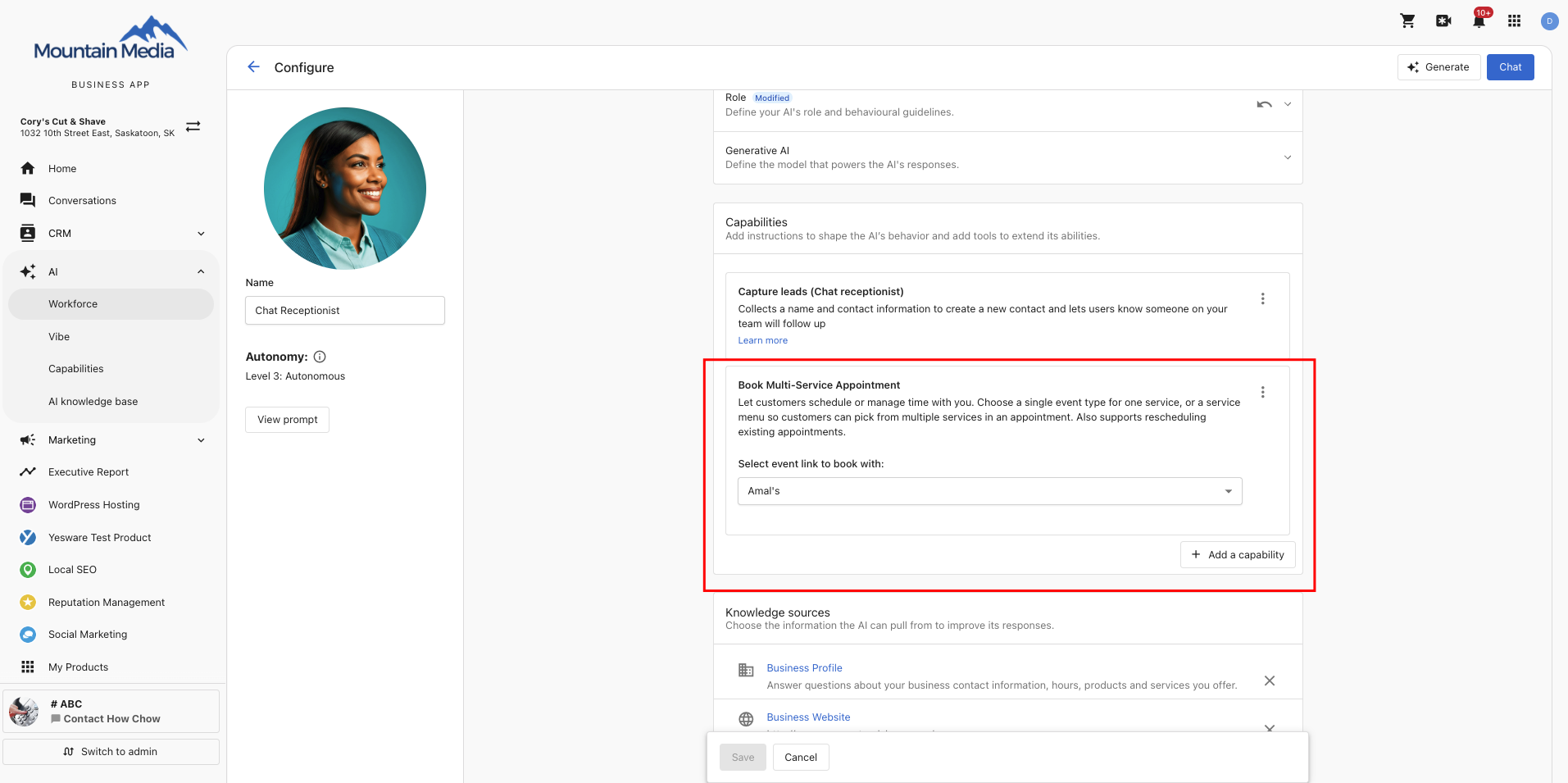Image resolution: width=1568 pixels, height=783 pixels.
Task: Go back with the Configure arrow
Action: [x=253, y=67]
